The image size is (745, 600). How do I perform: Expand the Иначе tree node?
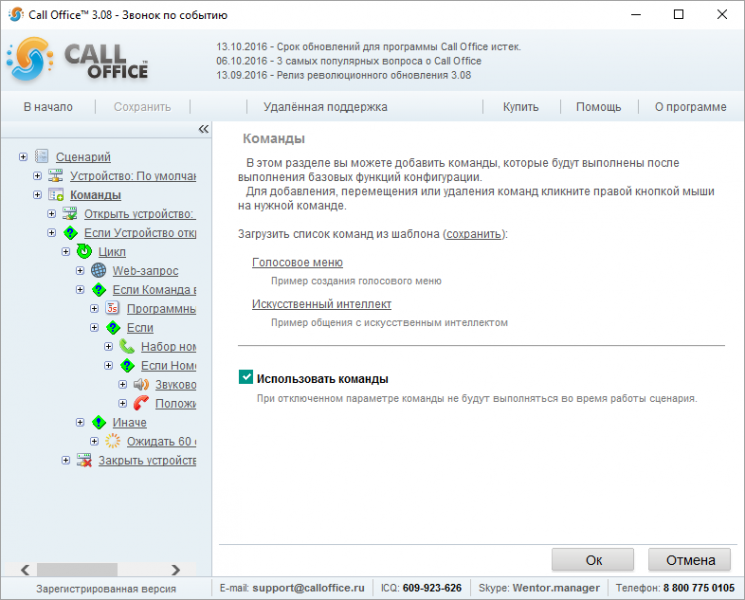pos(80,422)
